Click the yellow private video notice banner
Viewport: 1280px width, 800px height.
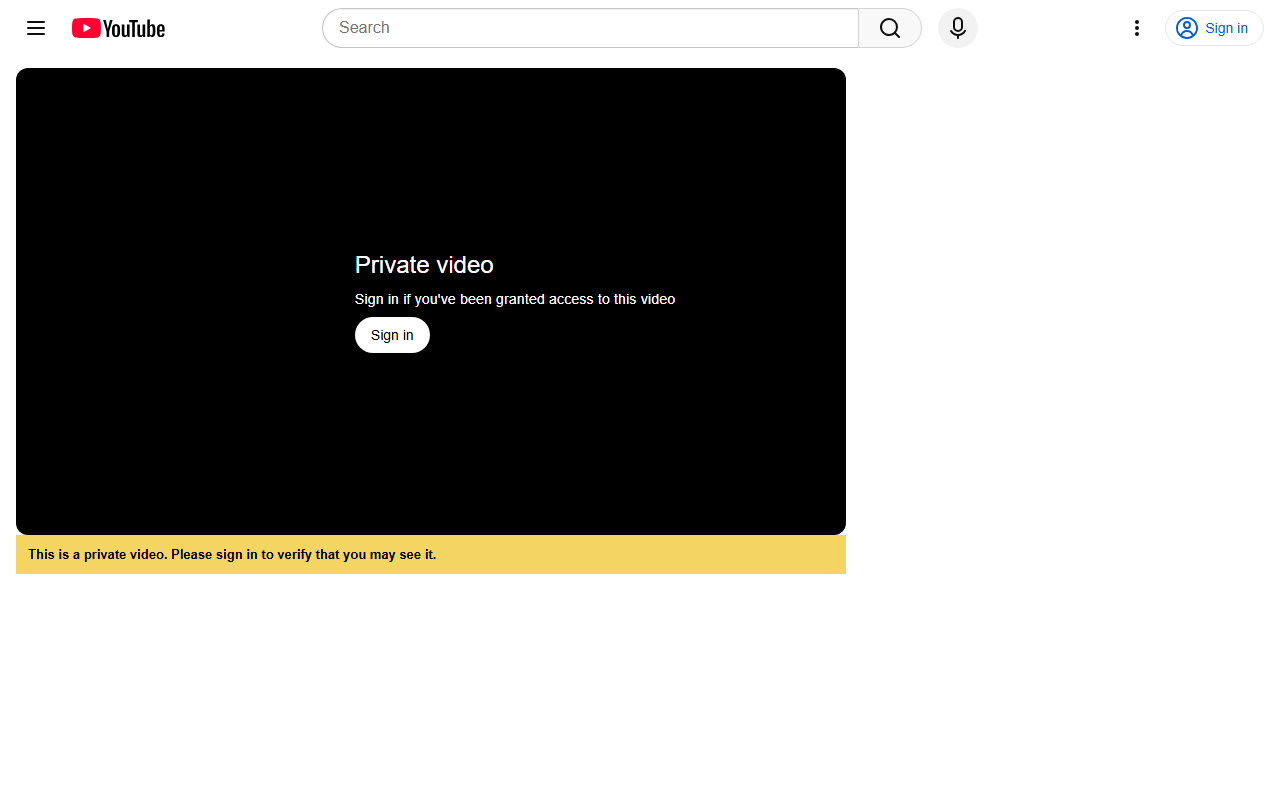coord(431,554)
